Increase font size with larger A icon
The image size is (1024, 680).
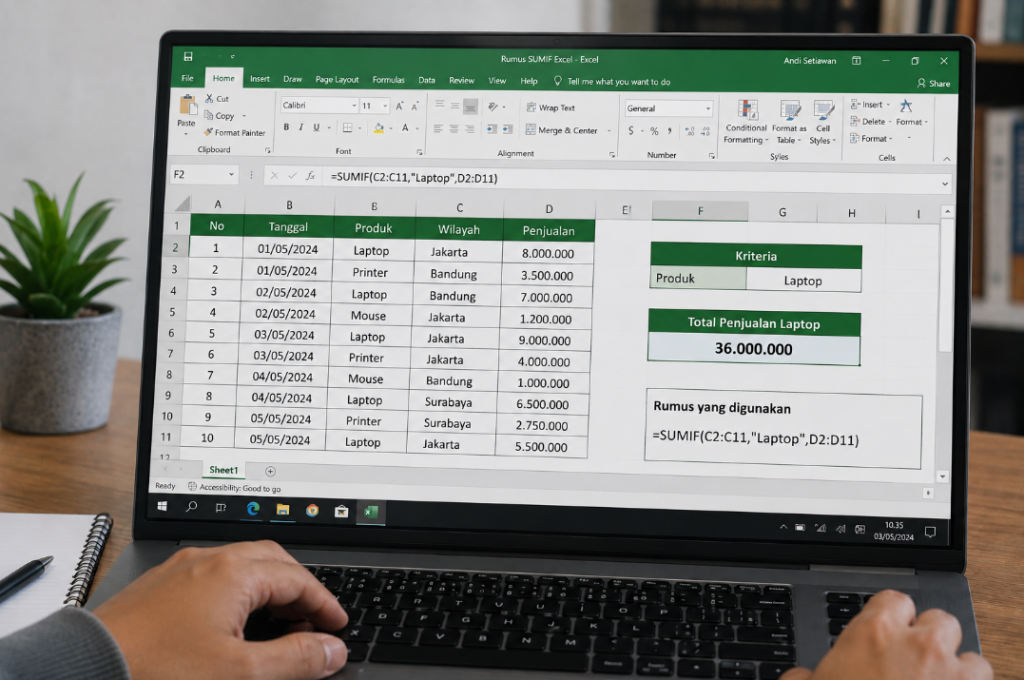tap(400, 106)
